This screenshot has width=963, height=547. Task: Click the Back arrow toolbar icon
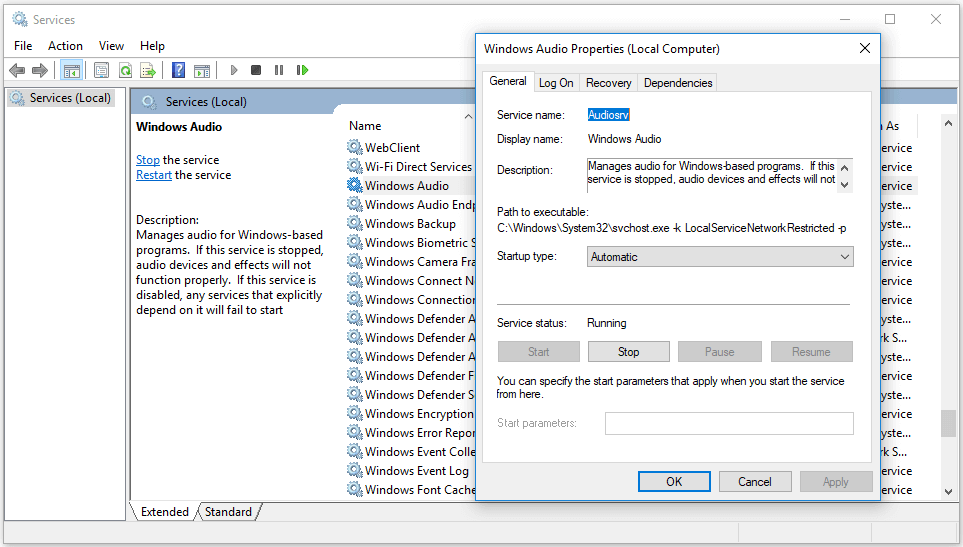(17, 71)
